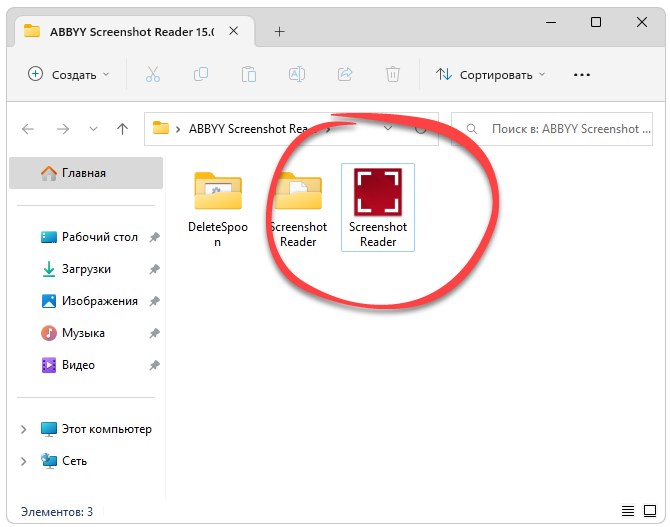Open the Сортировать dropdown

pos(491,74)
